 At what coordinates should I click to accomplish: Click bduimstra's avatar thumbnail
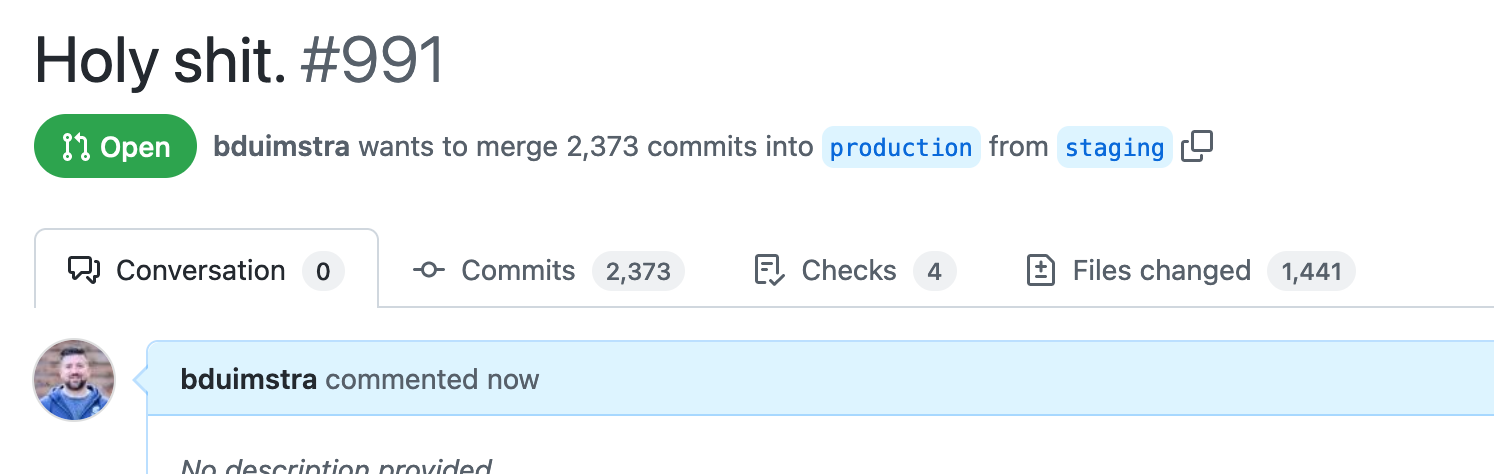pos(75,379)
